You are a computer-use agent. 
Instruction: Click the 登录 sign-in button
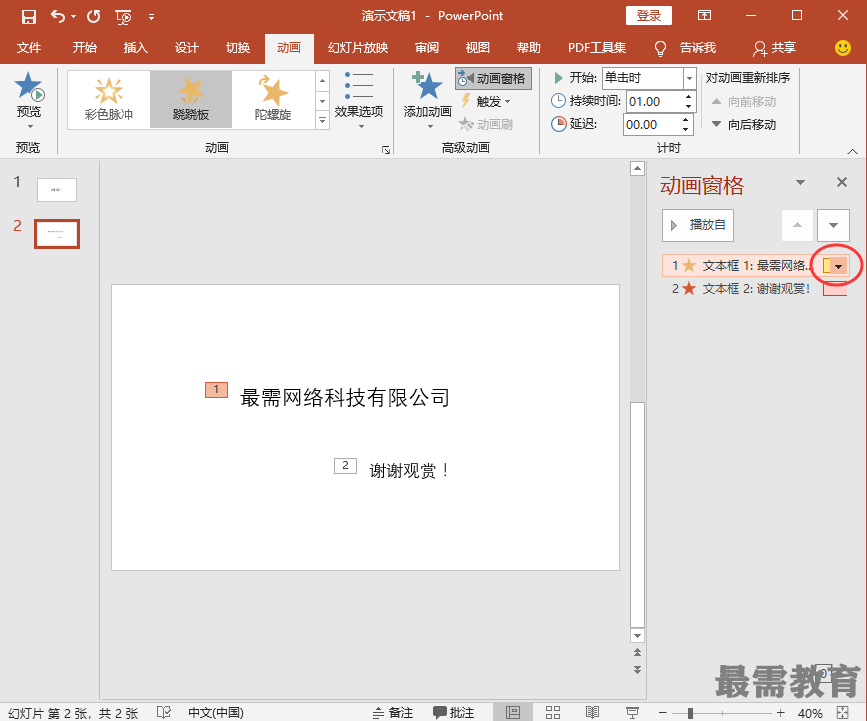click(649, 15)
